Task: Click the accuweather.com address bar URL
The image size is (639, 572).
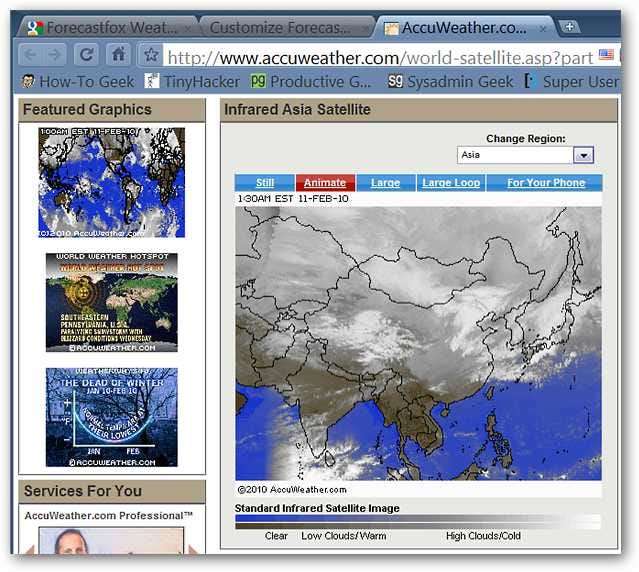Action: pyautogui.click(x=380, y=57)
